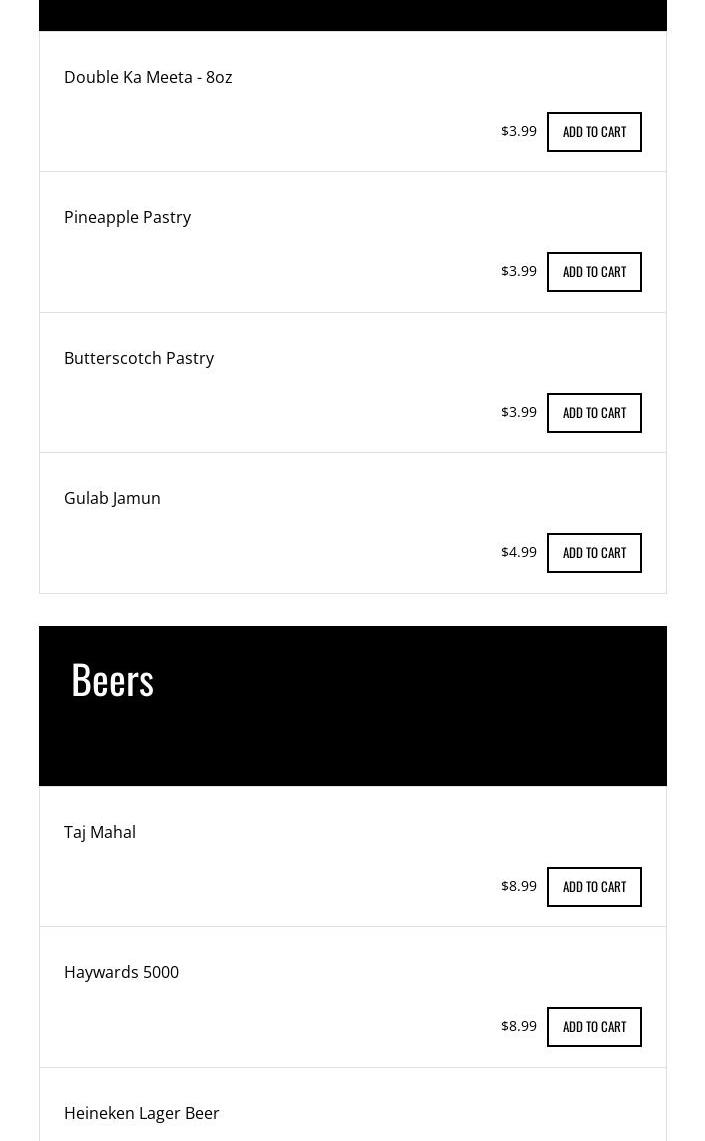The height and width of the screenshot is (1141, 705).
Task: Open the Butterscotch Pastry item
Action: tap(139, 358)
